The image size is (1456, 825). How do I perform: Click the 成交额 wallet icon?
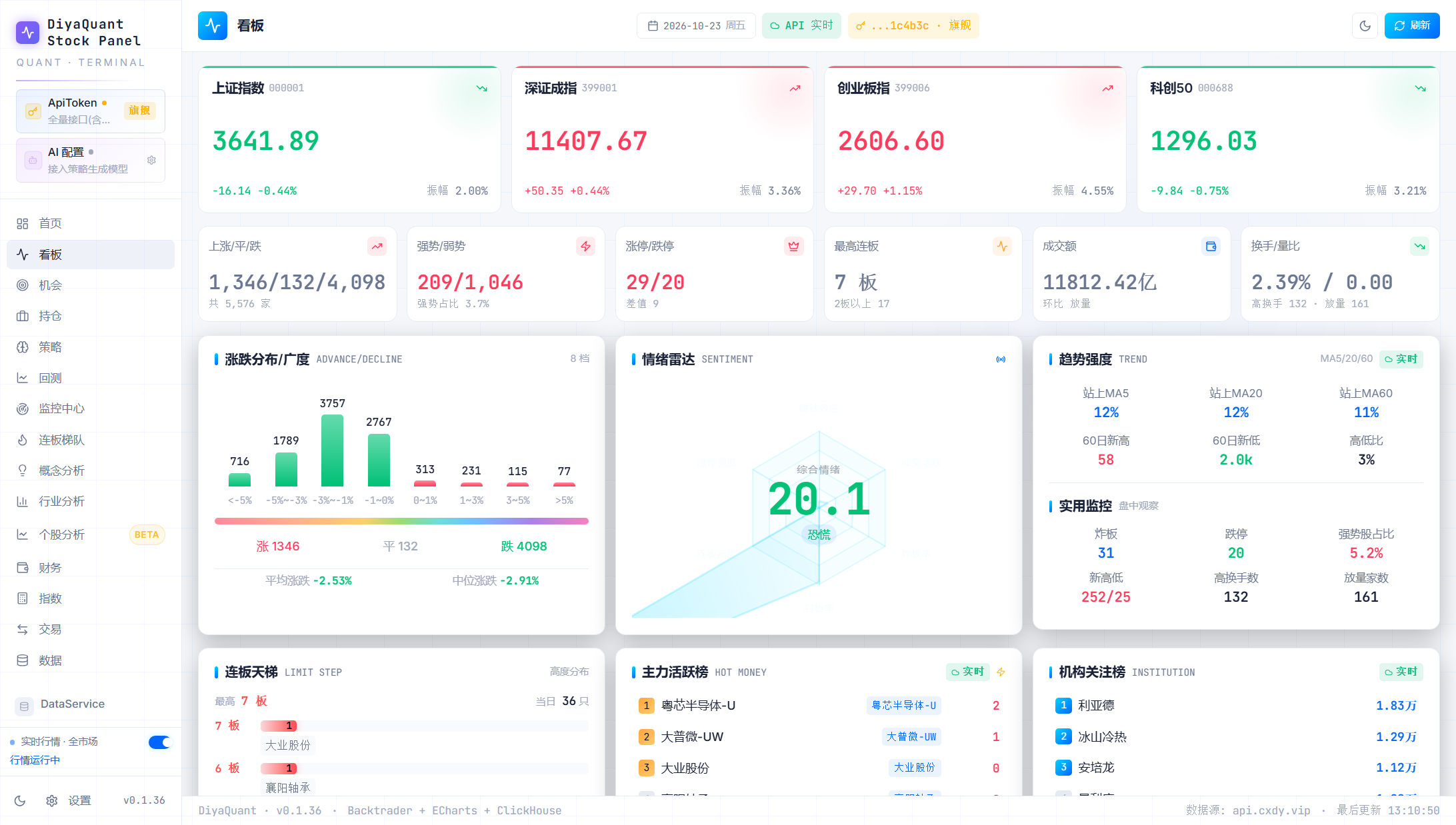click(x=1211, y=247)
